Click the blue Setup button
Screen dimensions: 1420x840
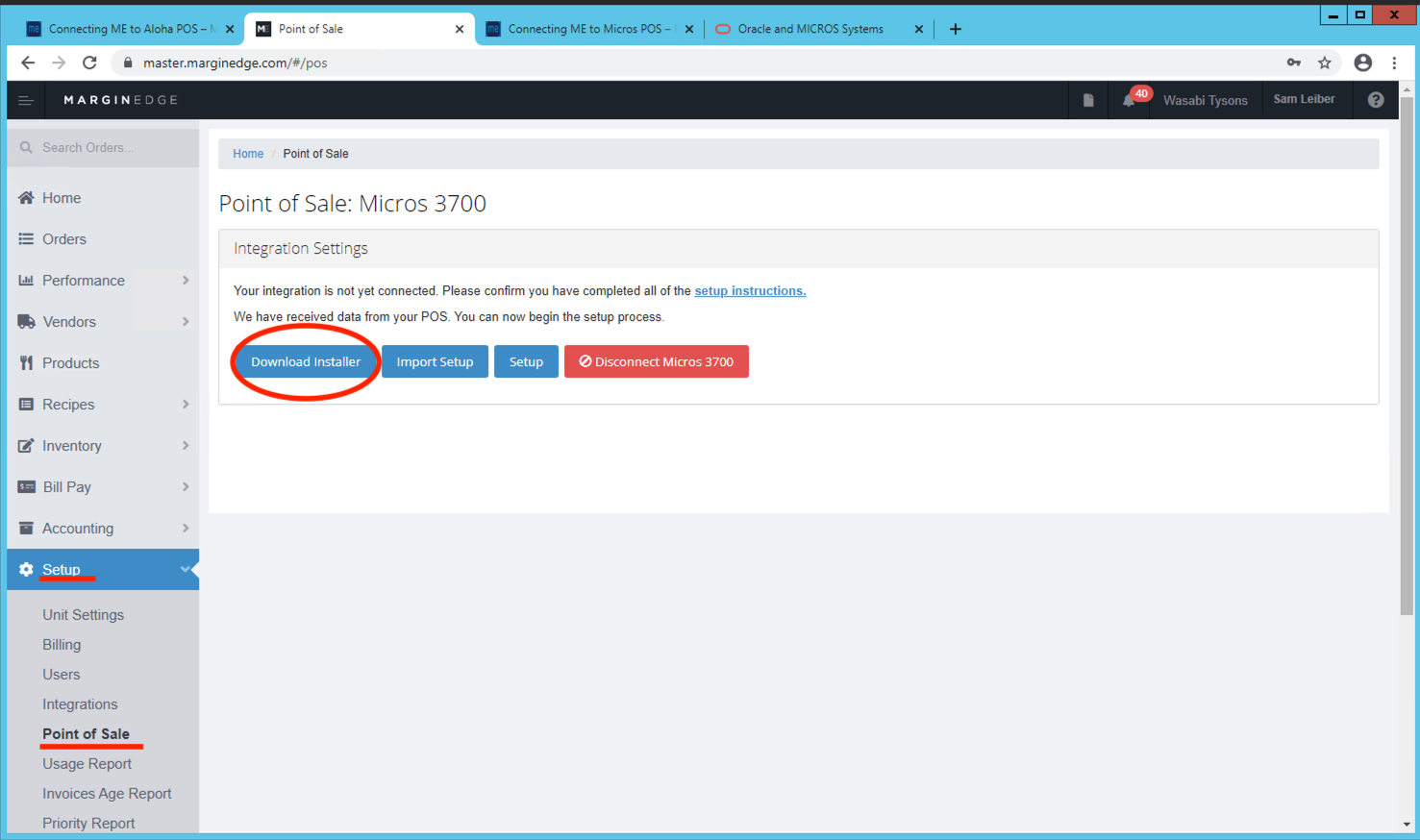[x=526, y=361]
